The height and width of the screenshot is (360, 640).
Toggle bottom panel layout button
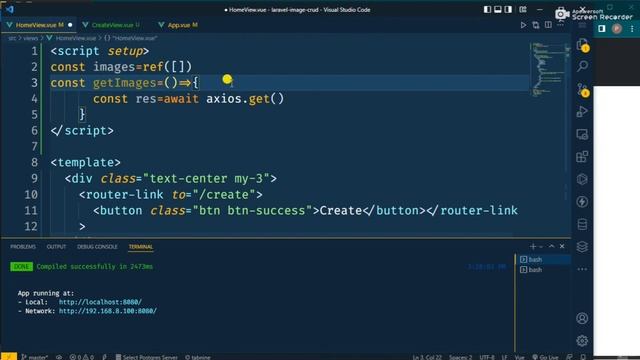pos(498,9)
